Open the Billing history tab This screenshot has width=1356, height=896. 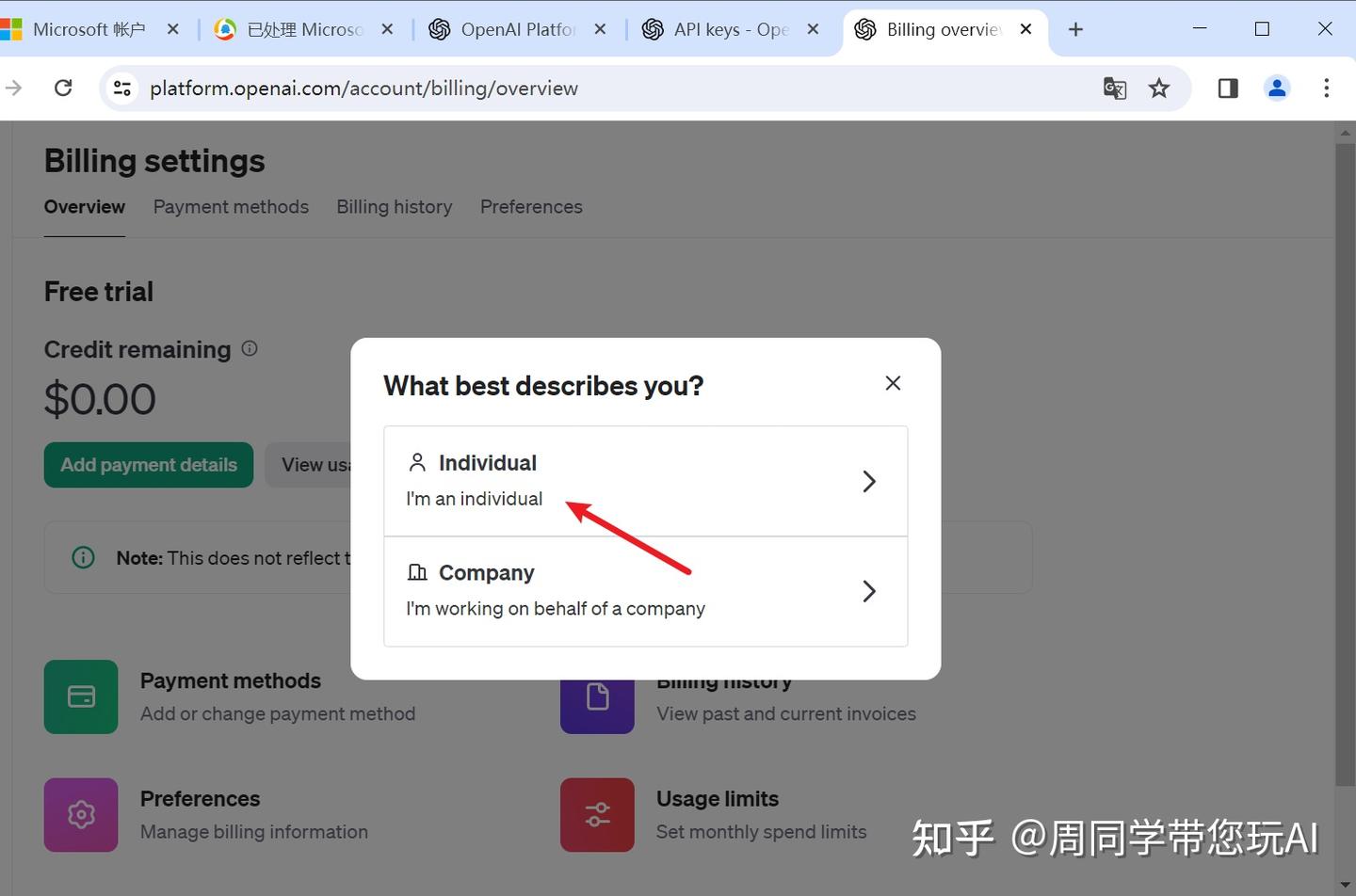tap(395, 207)
